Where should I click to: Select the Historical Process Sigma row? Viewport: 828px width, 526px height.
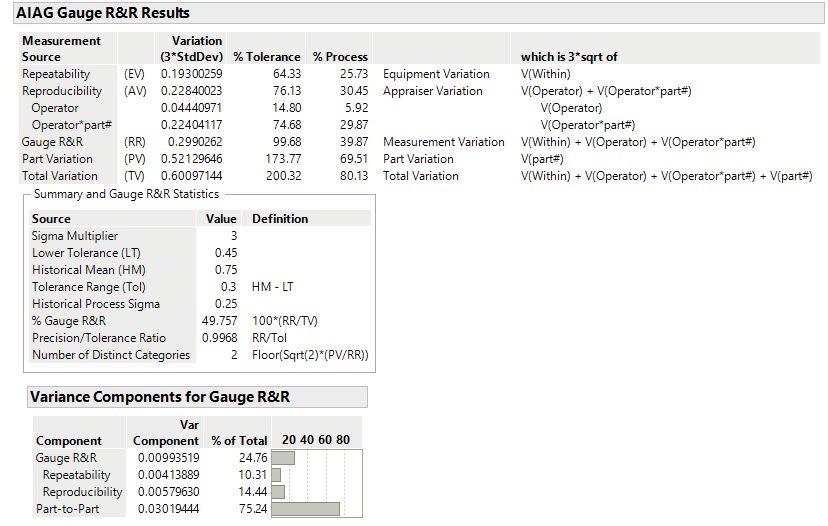click(x=200, y=303)
